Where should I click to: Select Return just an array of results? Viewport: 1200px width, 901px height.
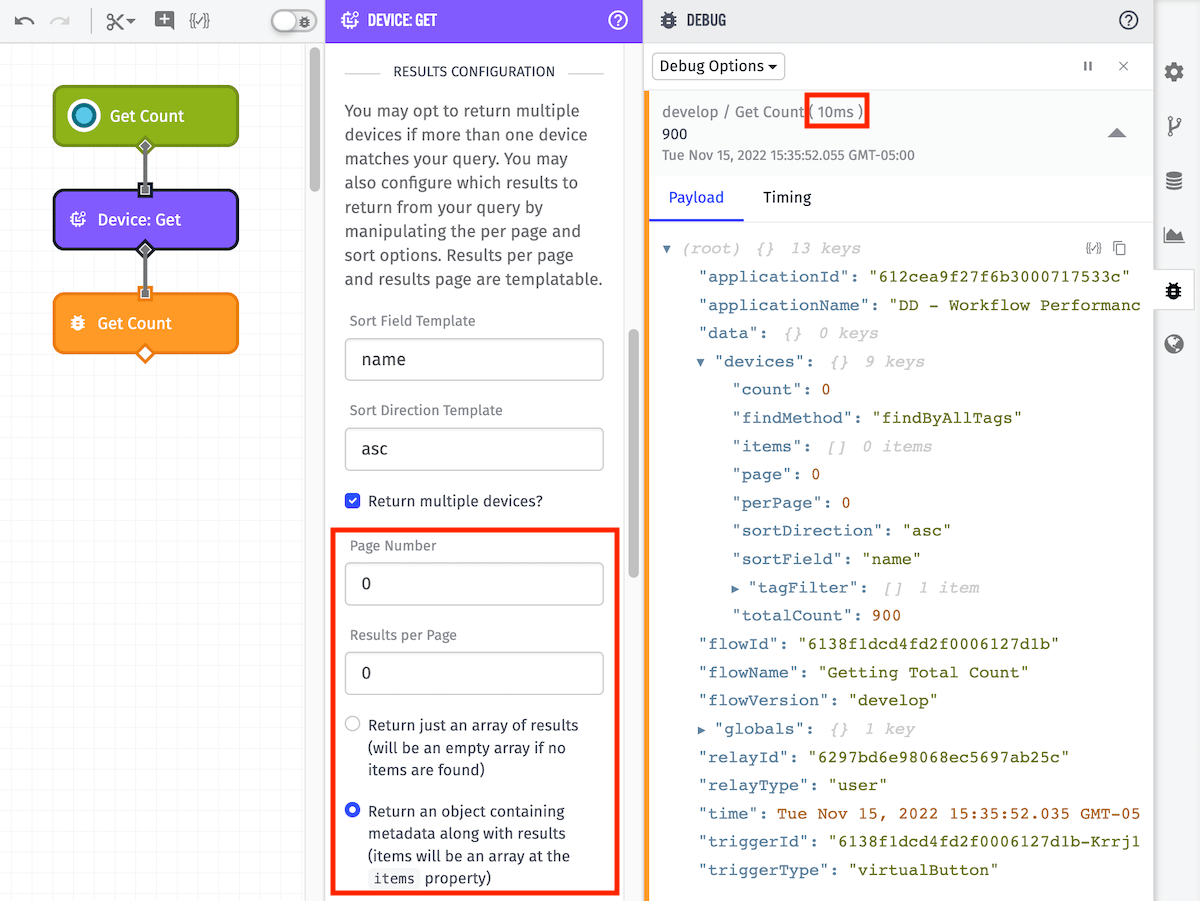(x=352, y=724)
